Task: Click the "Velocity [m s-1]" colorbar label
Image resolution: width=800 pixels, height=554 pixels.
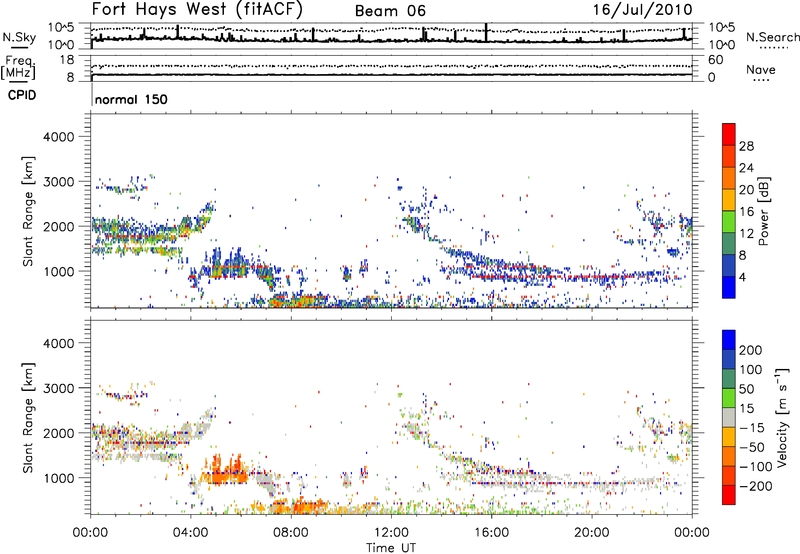Action: tap(782, 417)
